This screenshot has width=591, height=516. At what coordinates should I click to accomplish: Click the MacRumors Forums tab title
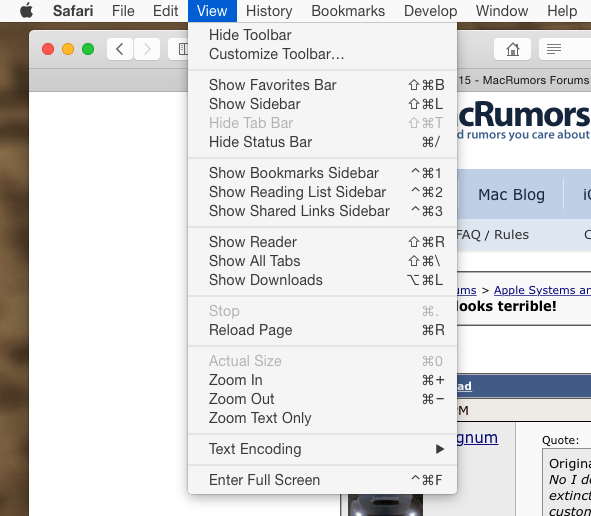(524, 80)
